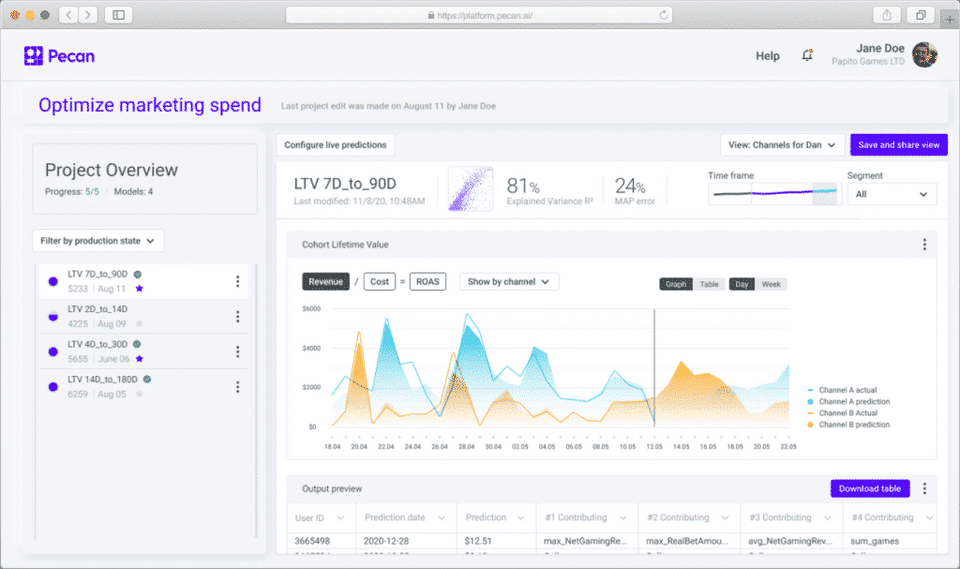960x569 pixels.
Task: Click Save and share view button
Action: (x=898, y=145)
